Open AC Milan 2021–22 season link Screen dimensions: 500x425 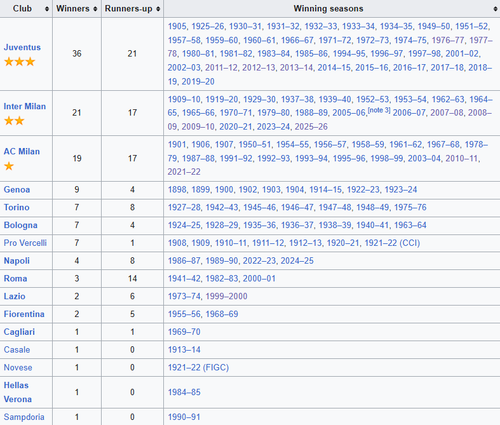(184, 172)
